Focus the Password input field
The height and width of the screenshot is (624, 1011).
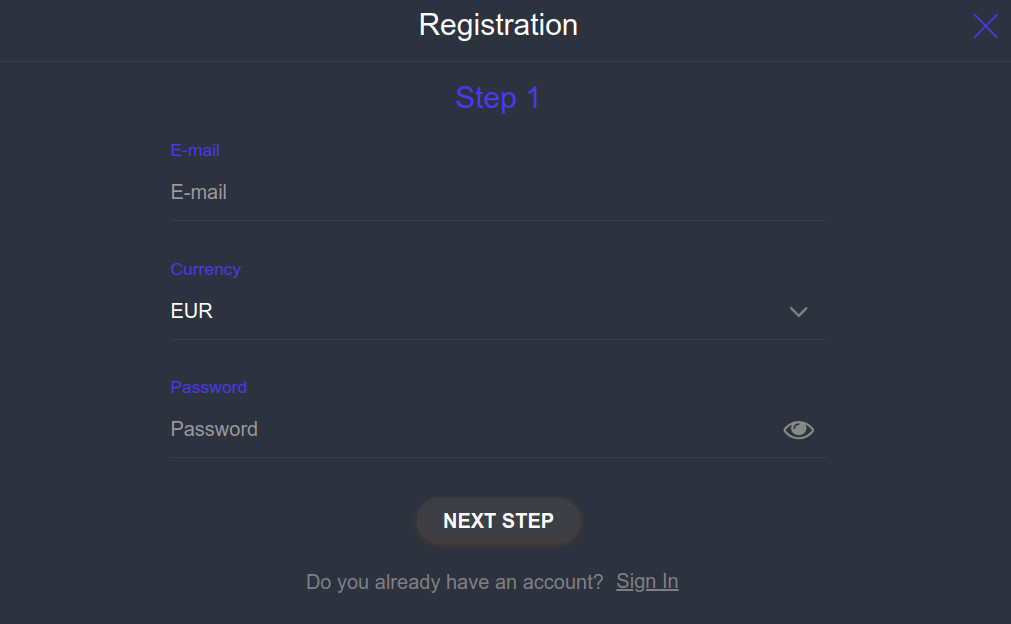(x=470, y=429)
